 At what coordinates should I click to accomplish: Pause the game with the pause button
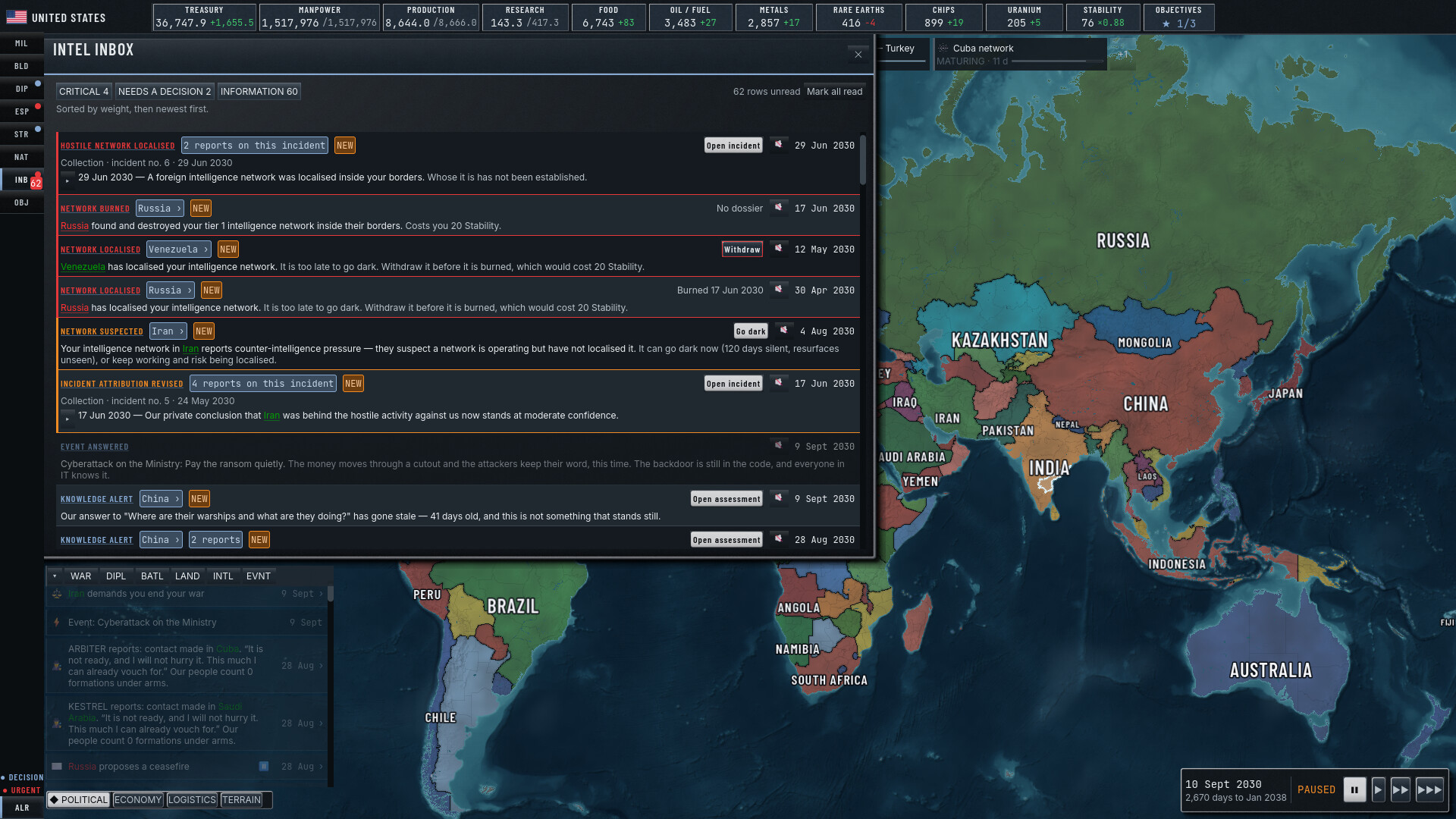[1354, 789]
